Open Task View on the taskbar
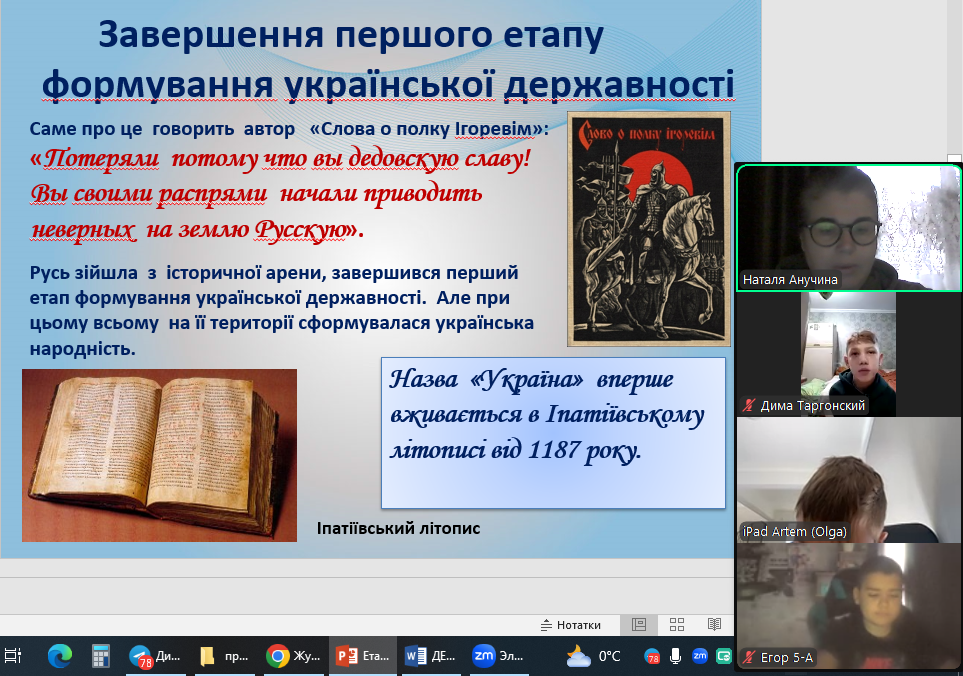The width and height of the screenshot is (963, 676). [13, 656]
